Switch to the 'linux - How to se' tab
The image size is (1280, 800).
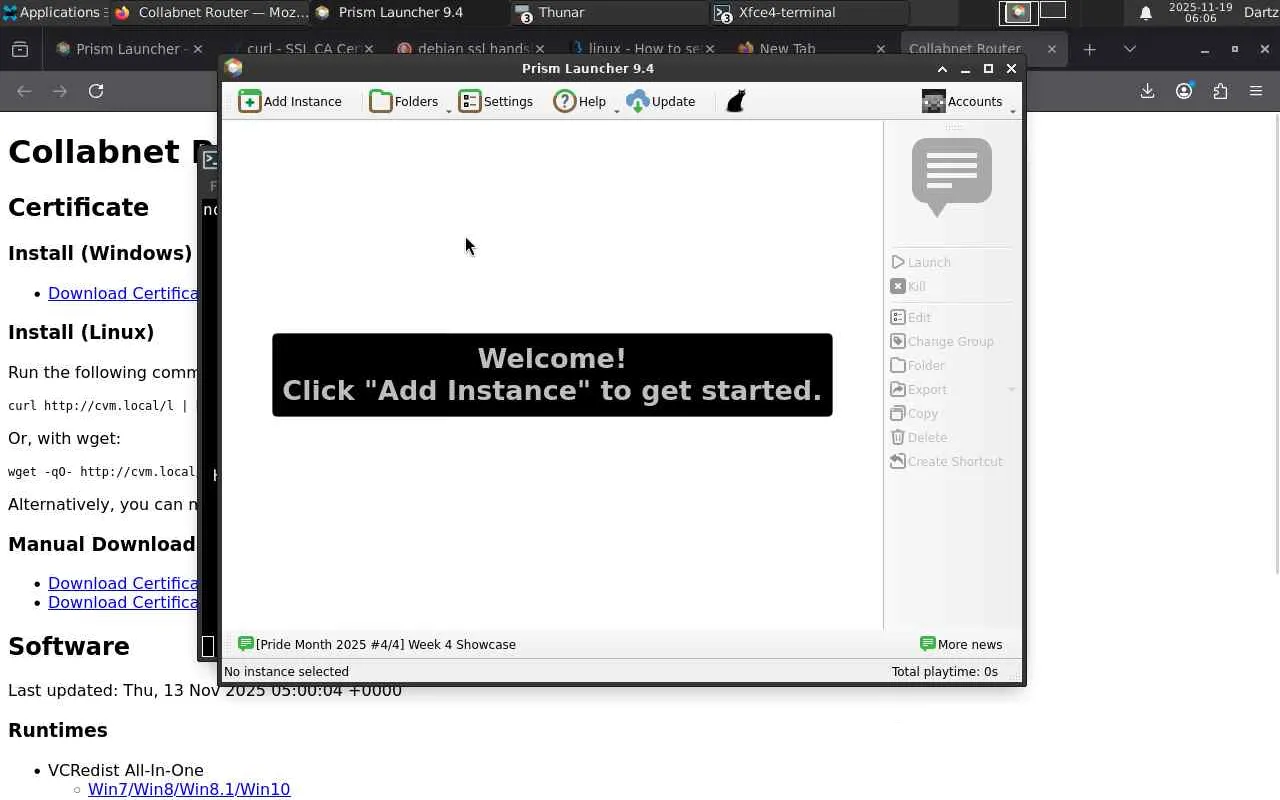pos(640,48)
